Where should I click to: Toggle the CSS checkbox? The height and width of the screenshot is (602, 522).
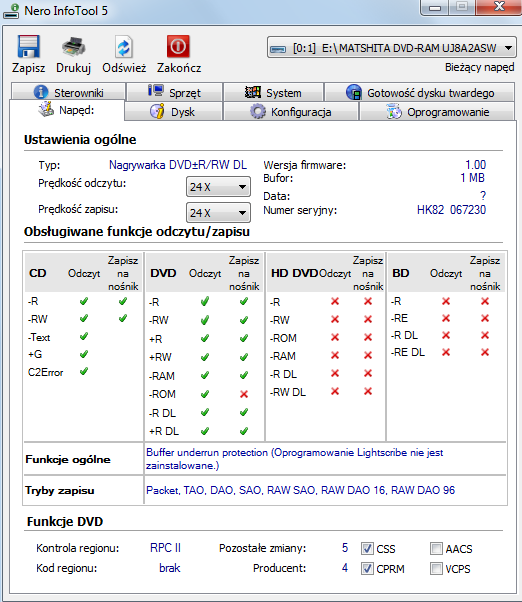coord(367,548)
